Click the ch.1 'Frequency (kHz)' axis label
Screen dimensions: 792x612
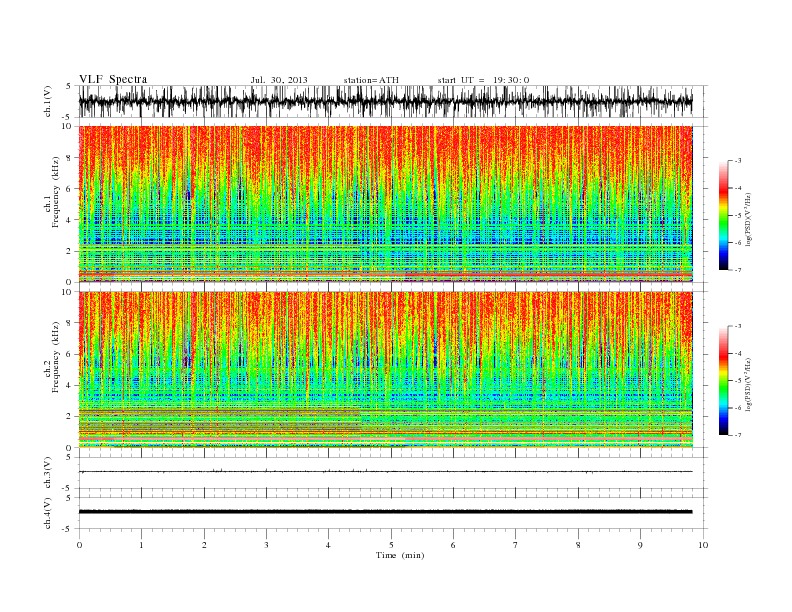(56, 192)
